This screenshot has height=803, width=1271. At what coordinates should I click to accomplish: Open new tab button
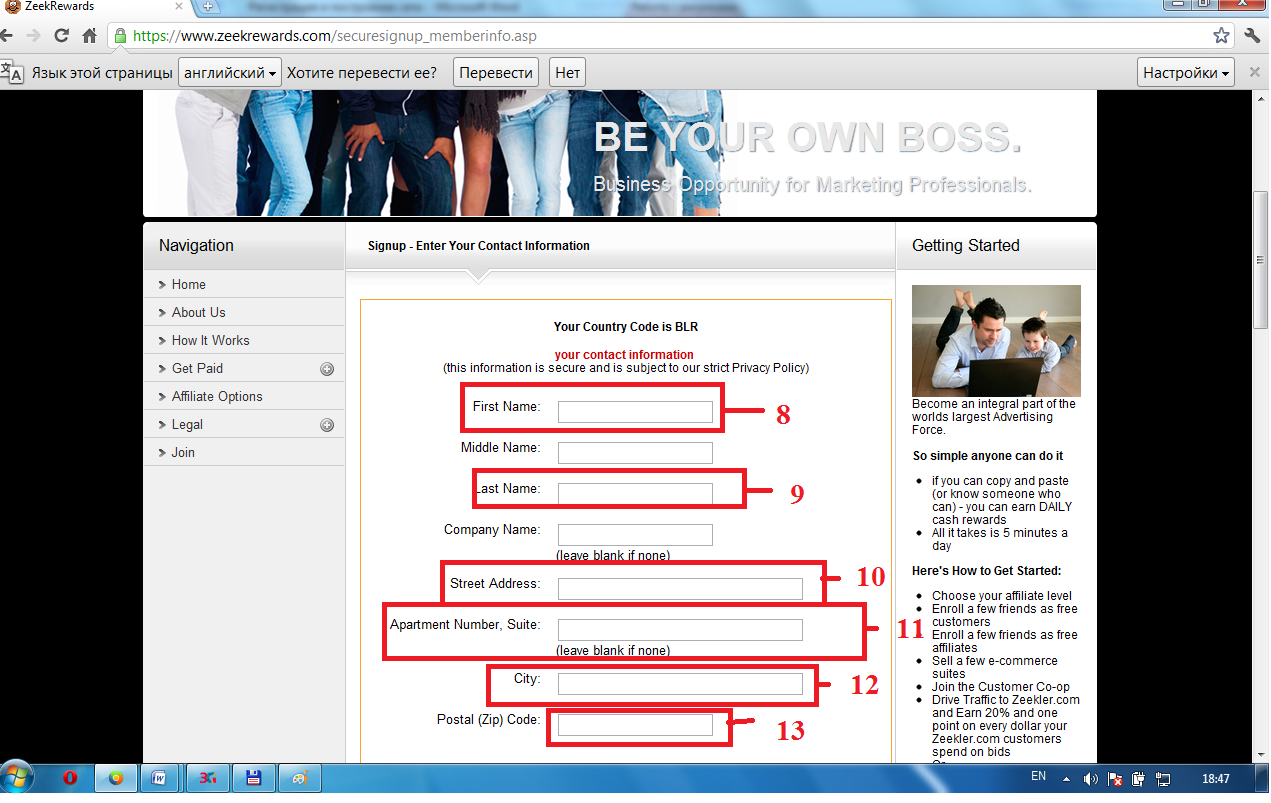tap(209, 7)
